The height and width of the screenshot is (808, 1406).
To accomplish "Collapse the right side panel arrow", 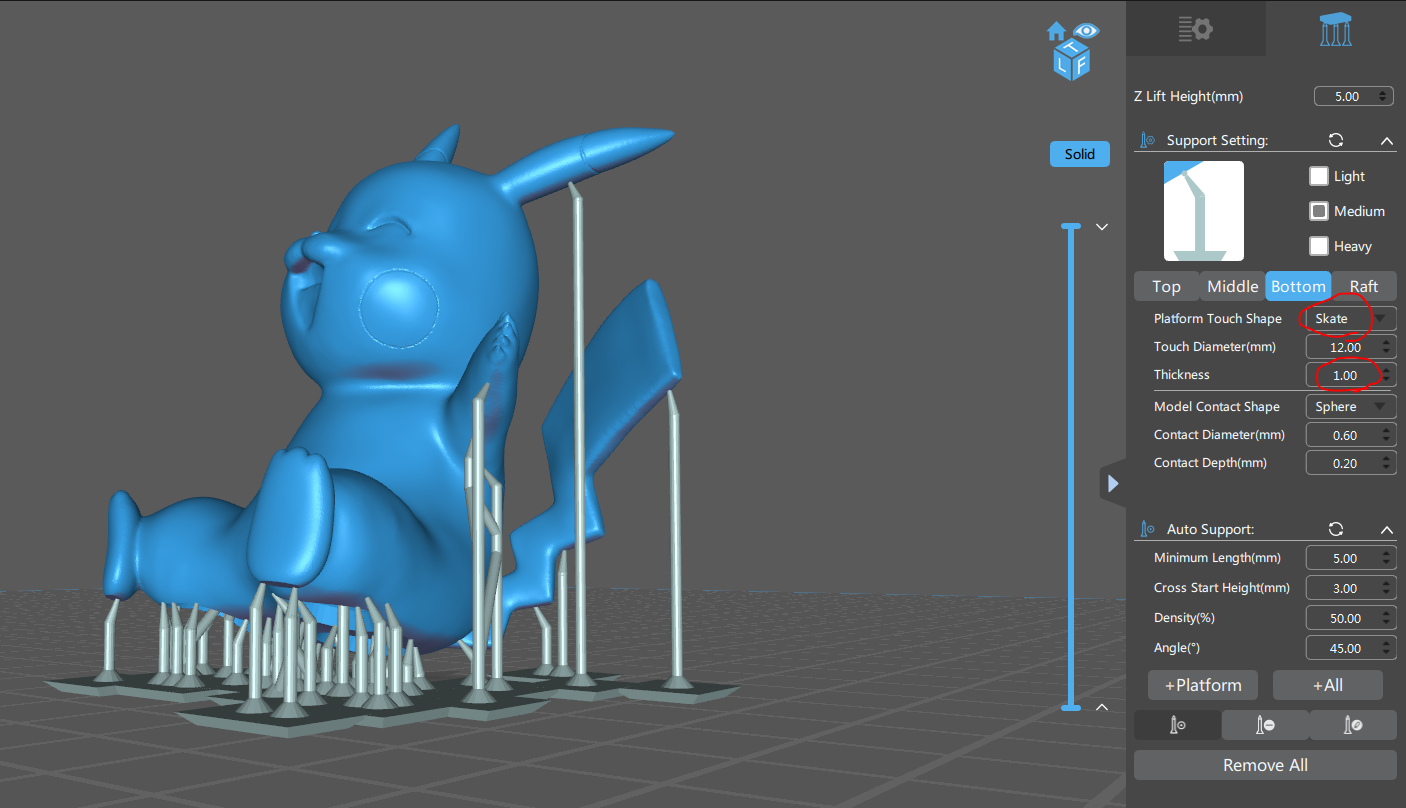I will pyautogui.click(x=1112, y=484).
